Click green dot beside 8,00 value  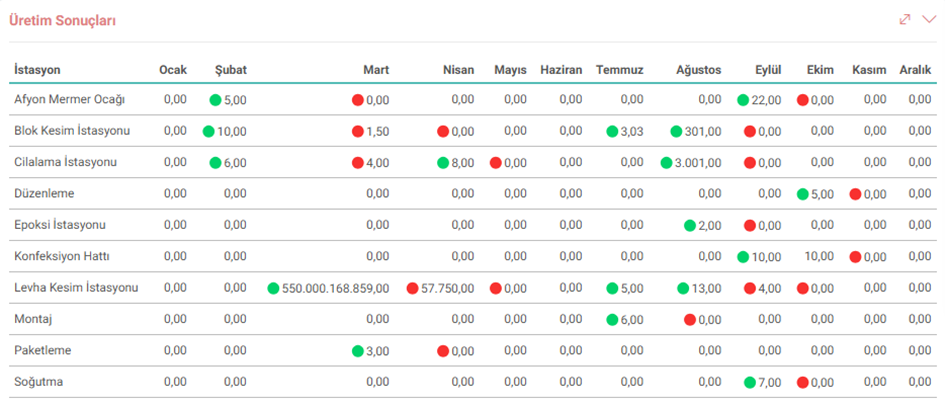(443, 163)
